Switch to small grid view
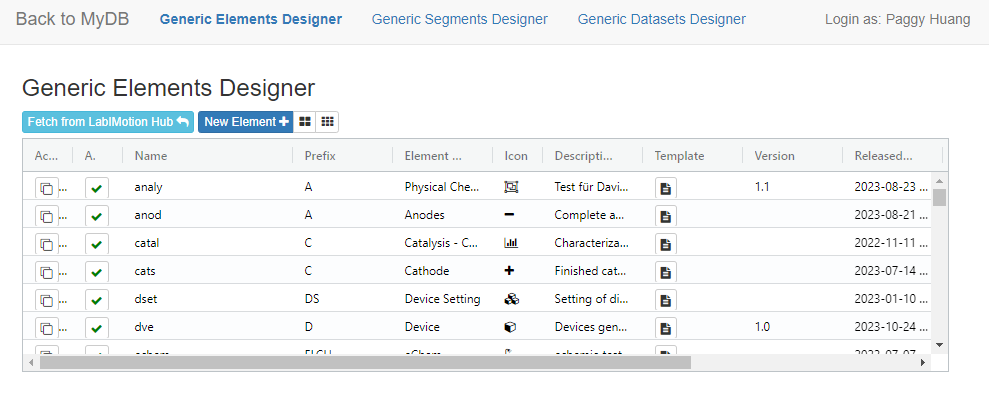This screenshot has width=989, height=398. coord(327,122)
